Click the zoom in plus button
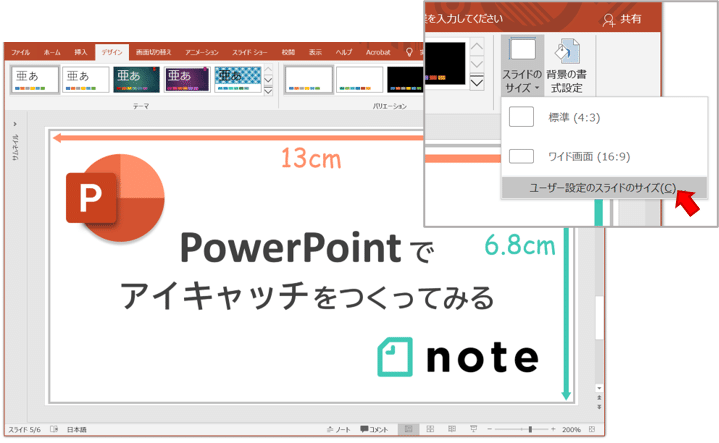Image resolution: width=719 pixels, height=443 pixels. click(x=553, y=429)
